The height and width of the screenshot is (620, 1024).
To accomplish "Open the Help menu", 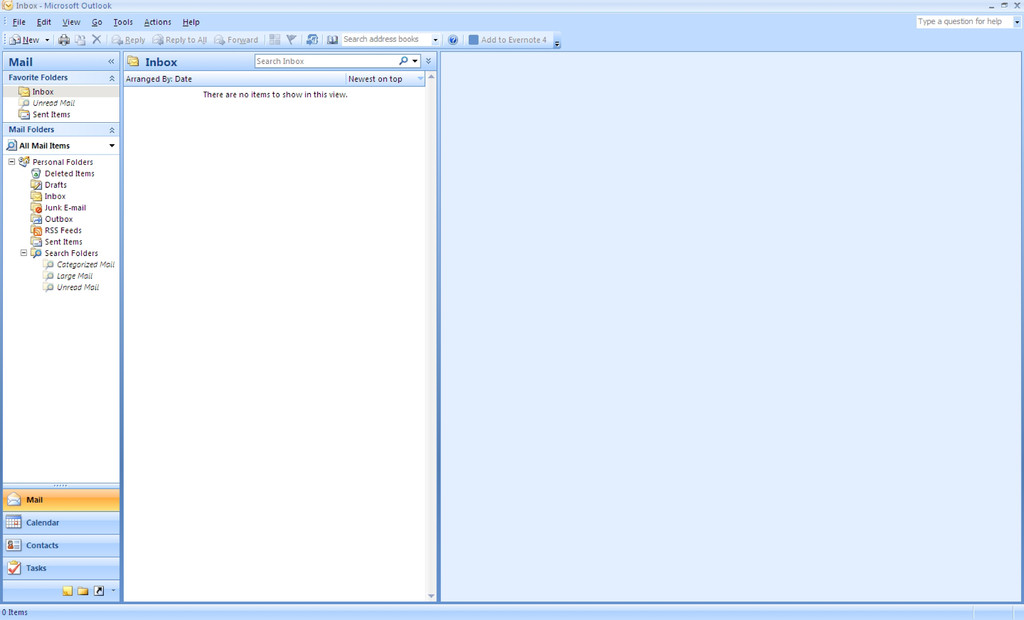I will pos(191,22).
